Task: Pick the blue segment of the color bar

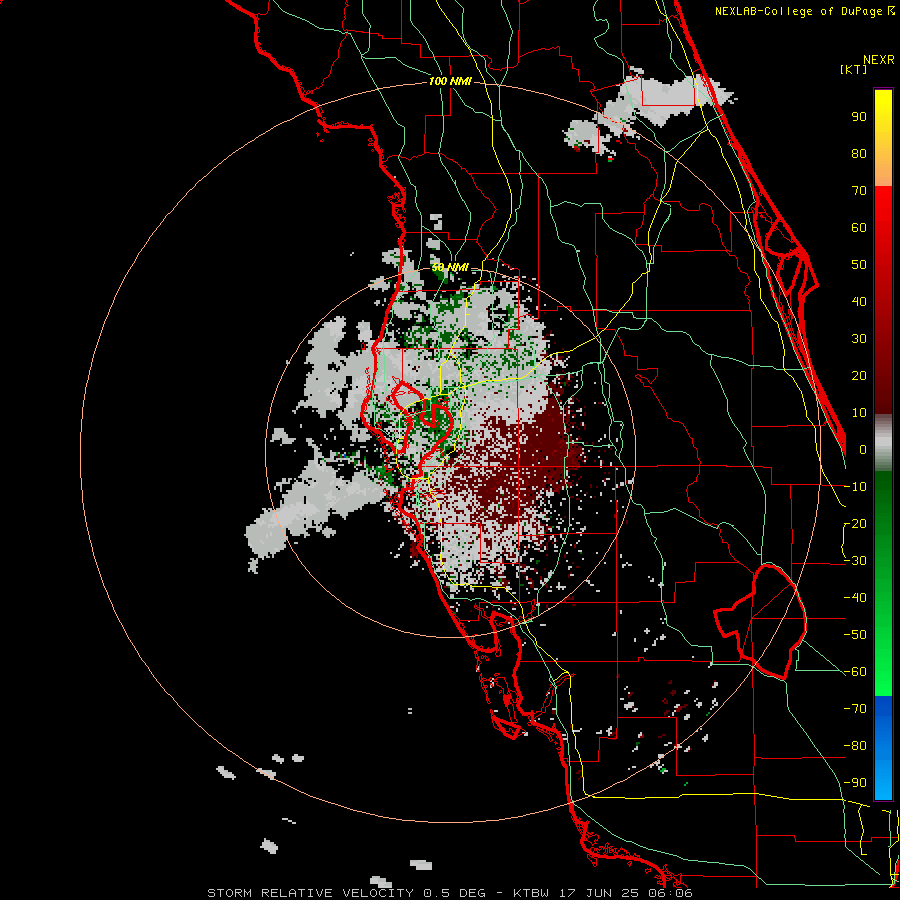Action: pos(883,748)
